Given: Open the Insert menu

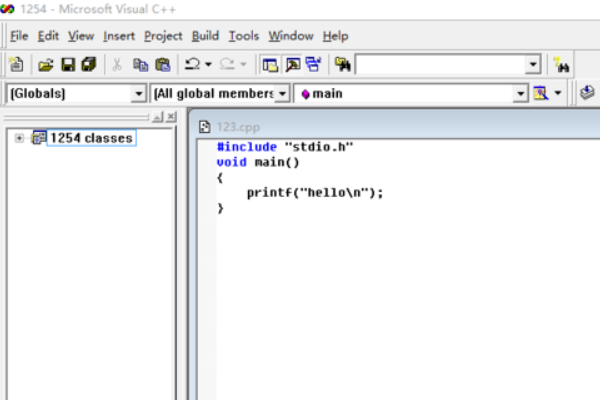Looking at the screenshot, I should pyautogui.click(x=119, y=36).
